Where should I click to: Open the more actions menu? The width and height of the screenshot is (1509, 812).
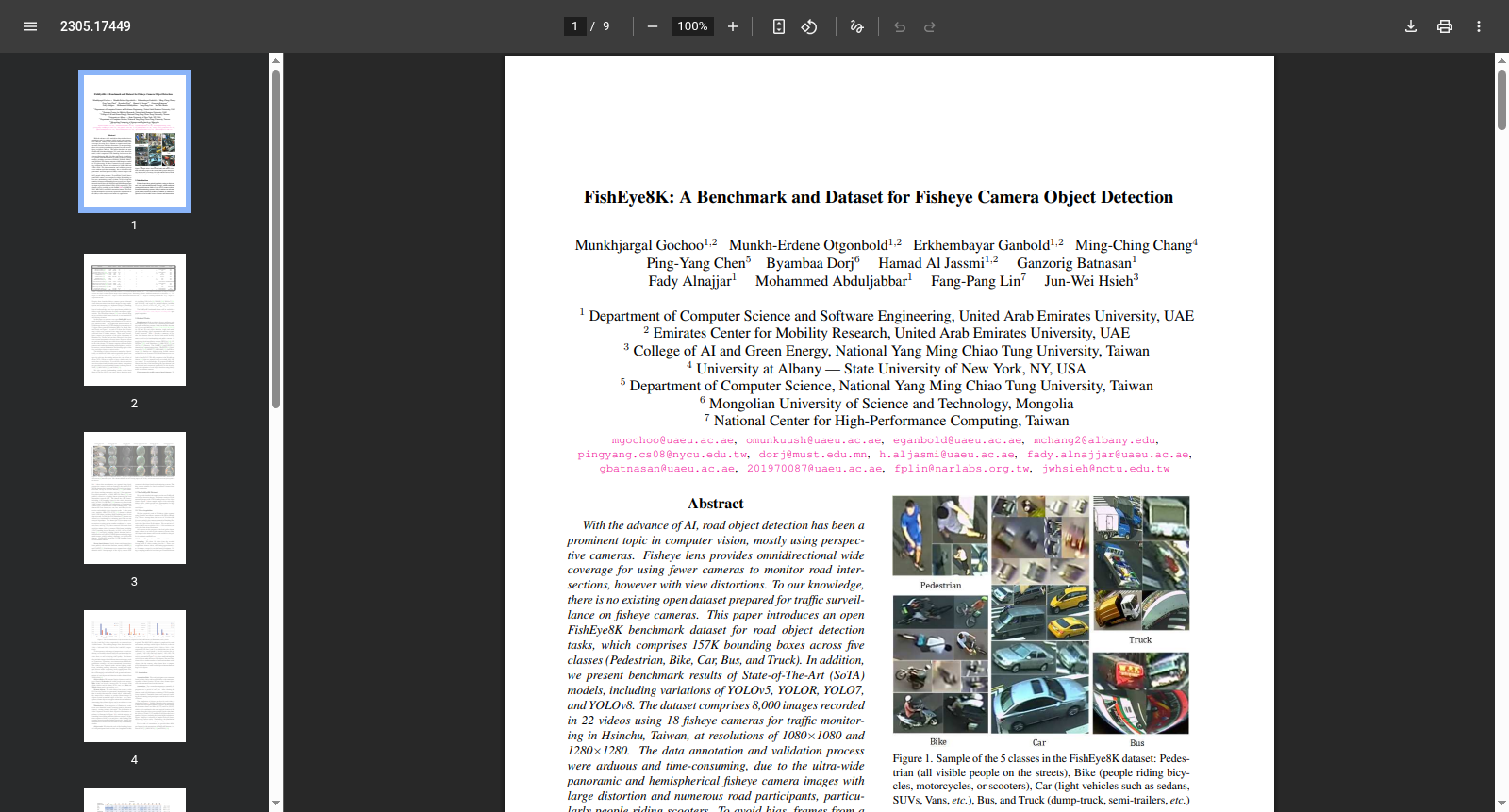coord(1479,26)
